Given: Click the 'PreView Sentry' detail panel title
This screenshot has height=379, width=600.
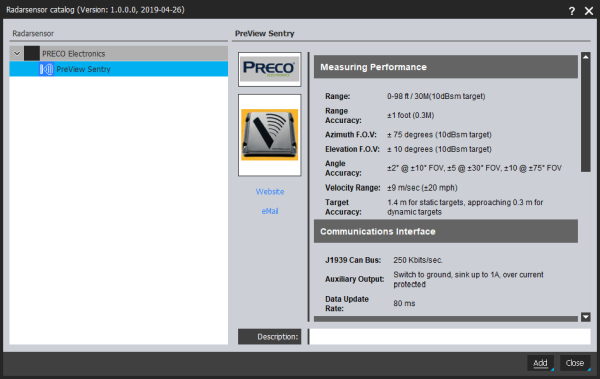Looking at the screenshot, I should (x=264, y=33).
